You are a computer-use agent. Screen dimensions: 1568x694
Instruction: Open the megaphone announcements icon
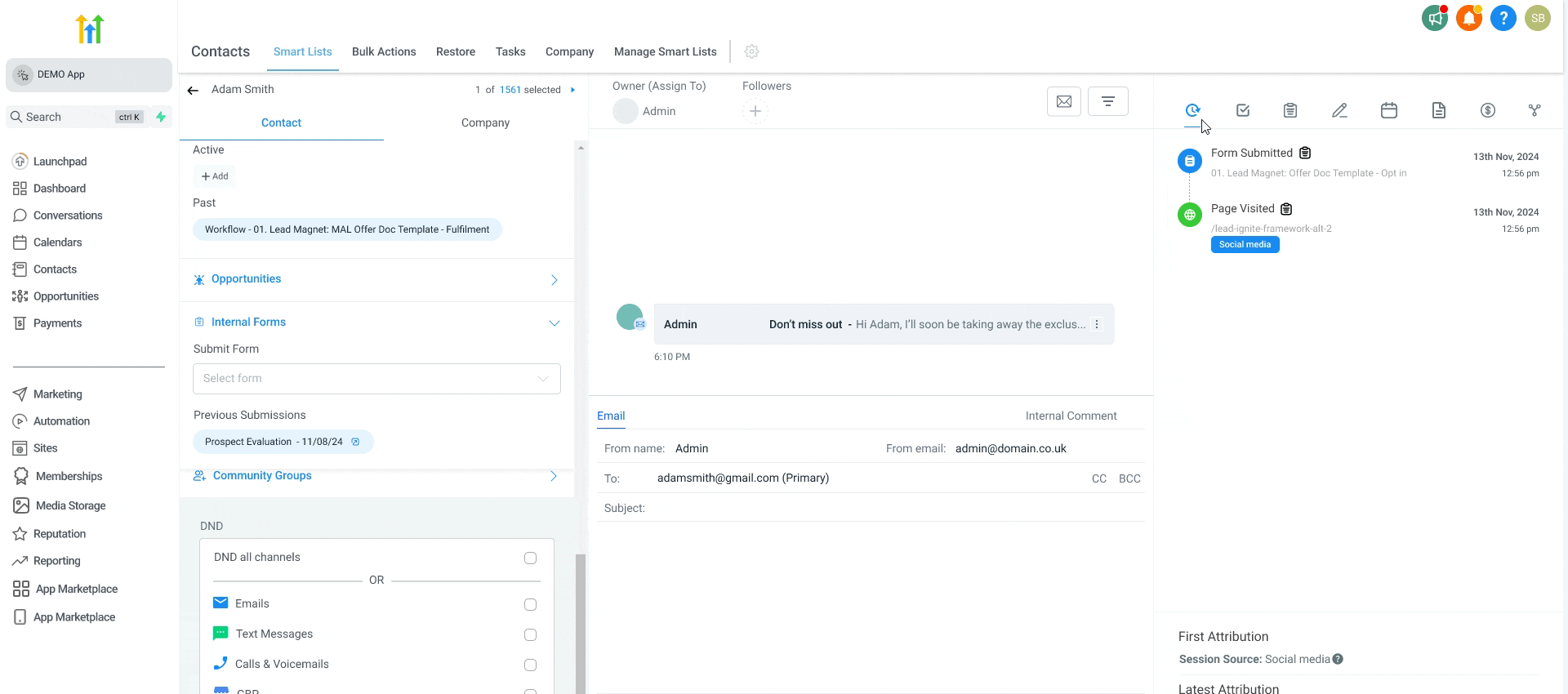point(1435,18)
